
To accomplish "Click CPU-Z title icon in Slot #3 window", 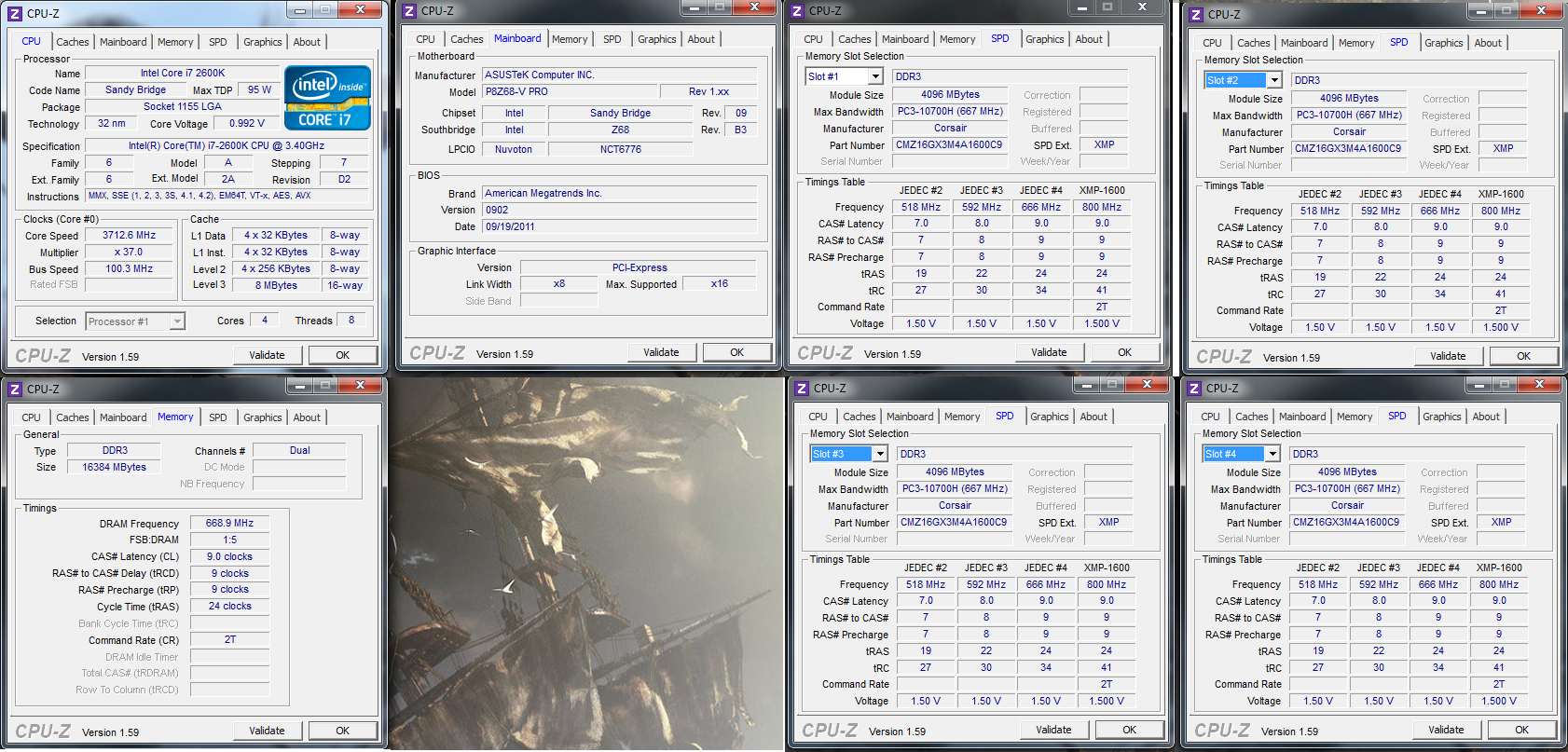I will pos(801,389).
